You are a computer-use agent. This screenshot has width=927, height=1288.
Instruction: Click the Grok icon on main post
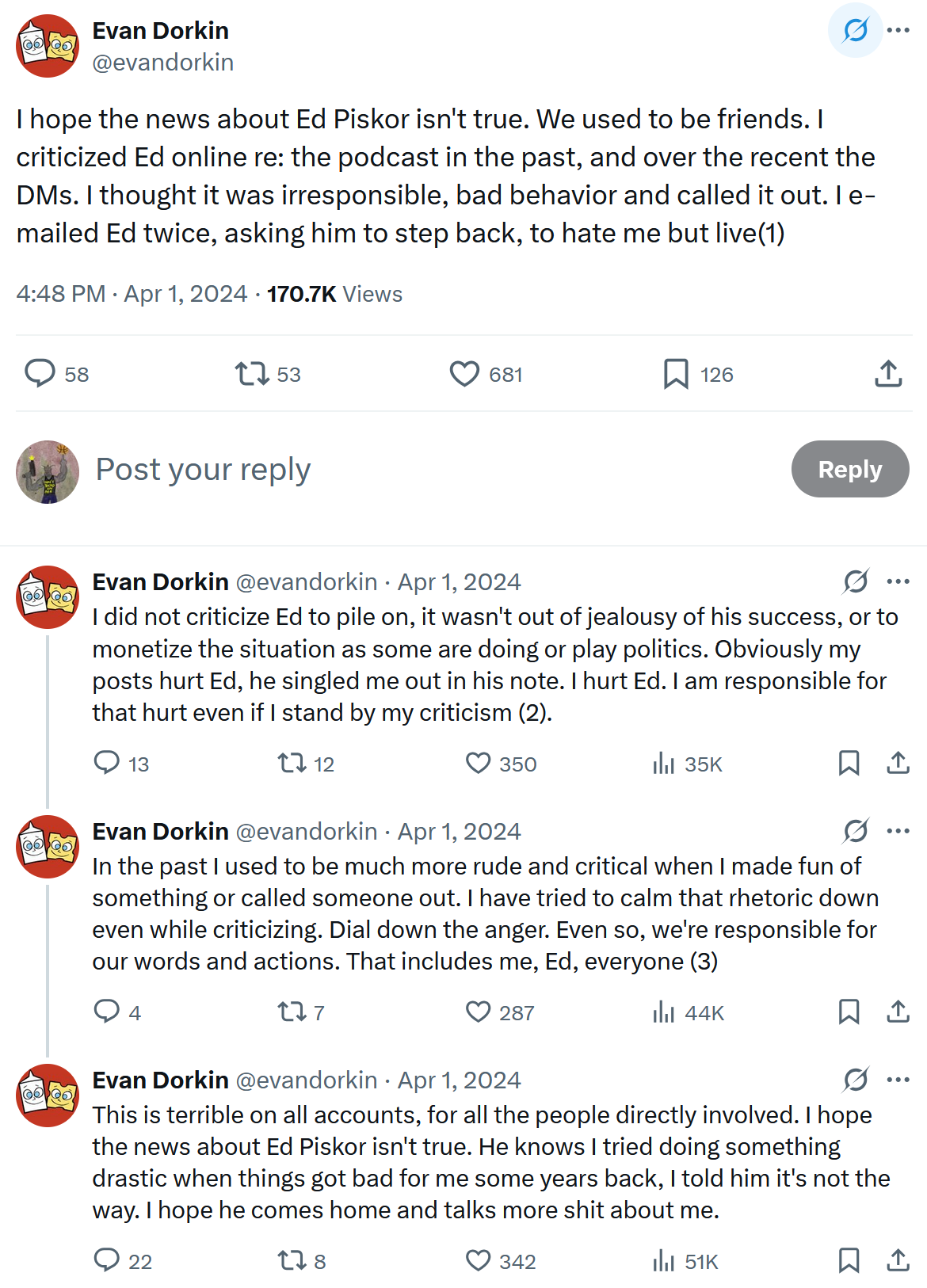point(855,31)
